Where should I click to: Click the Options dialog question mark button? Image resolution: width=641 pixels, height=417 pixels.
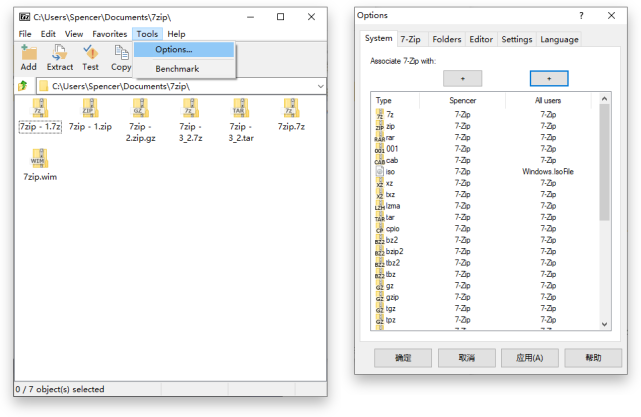coord(581,16)
